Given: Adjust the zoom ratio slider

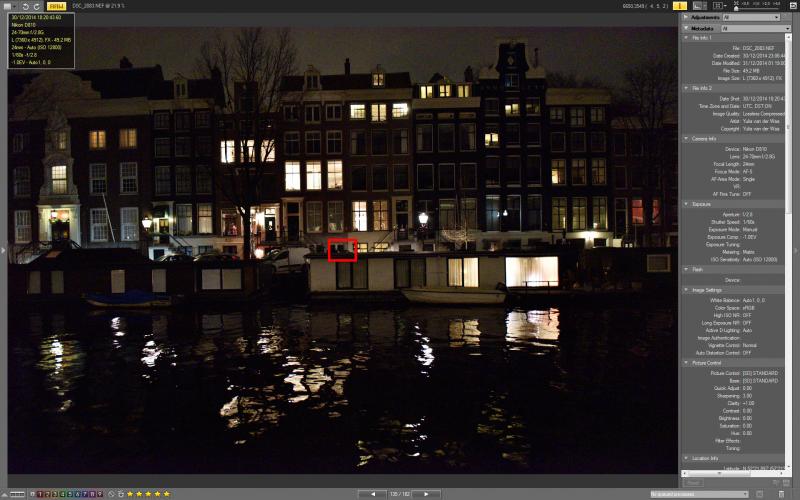Looking at the screenshot, I should click(757, 9).
